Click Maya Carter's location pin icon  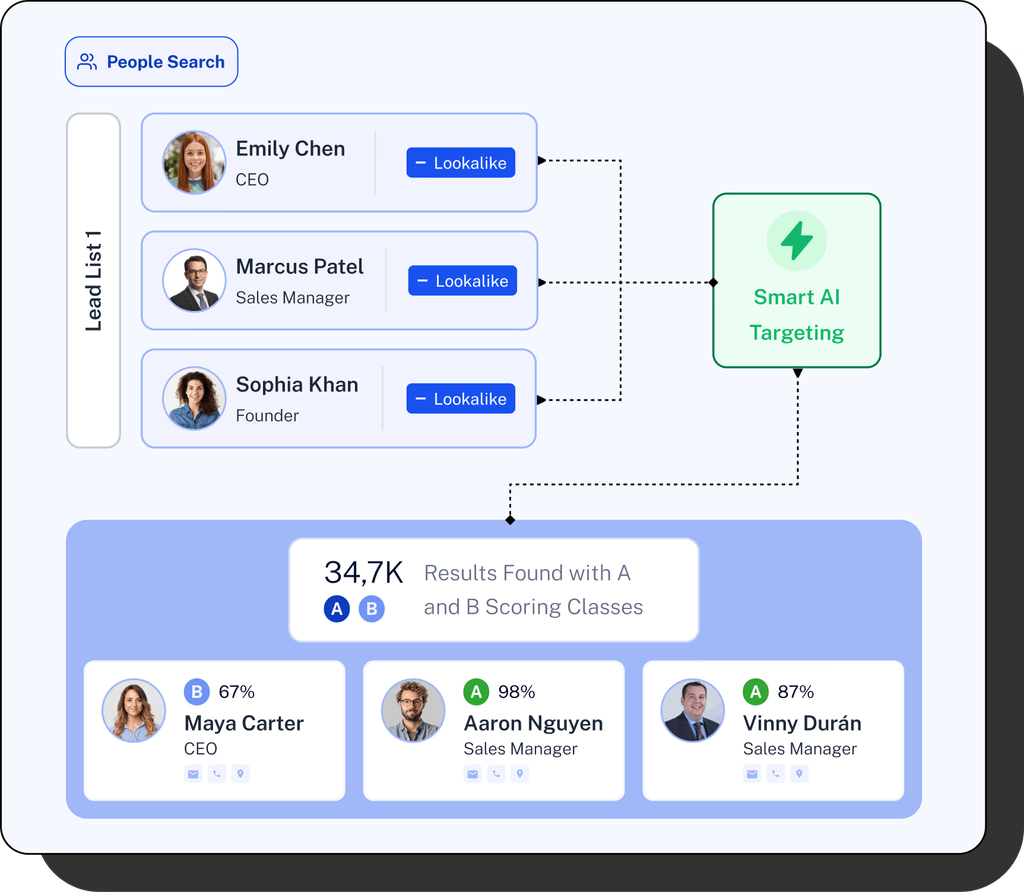tap(240, 774)
